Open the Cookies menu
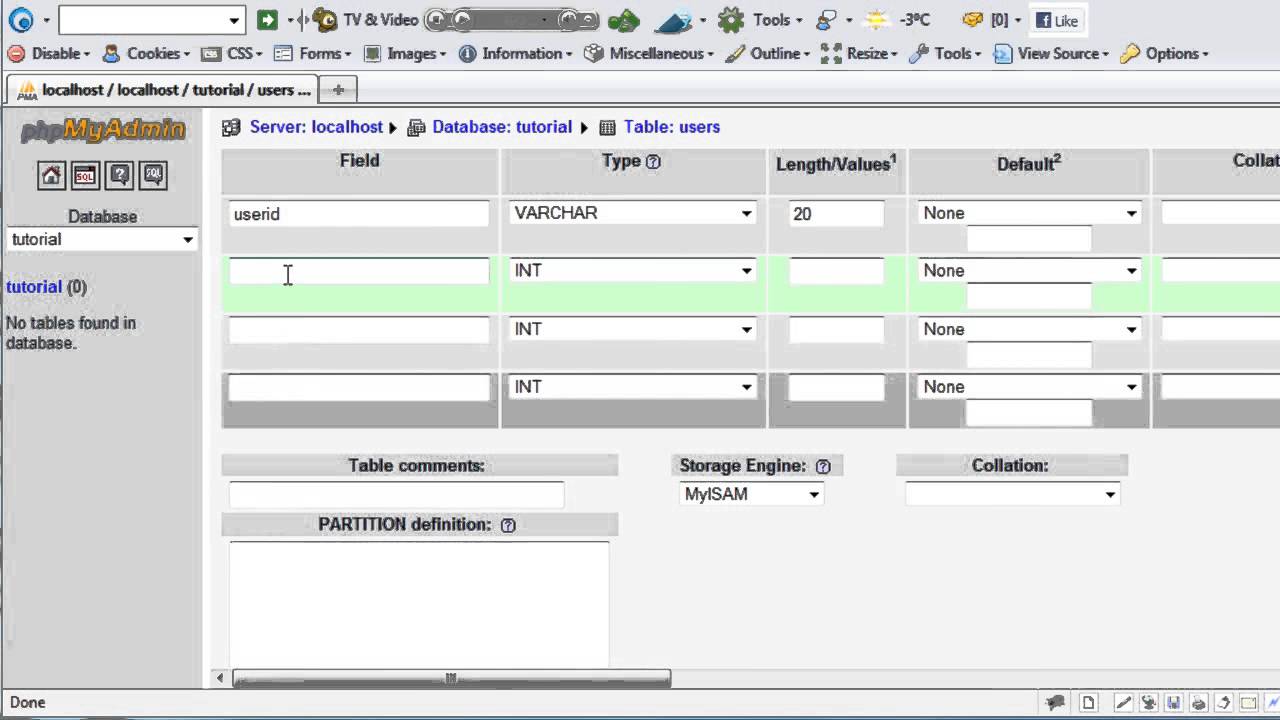This screenshot has width=1280, height=720. 146,54
